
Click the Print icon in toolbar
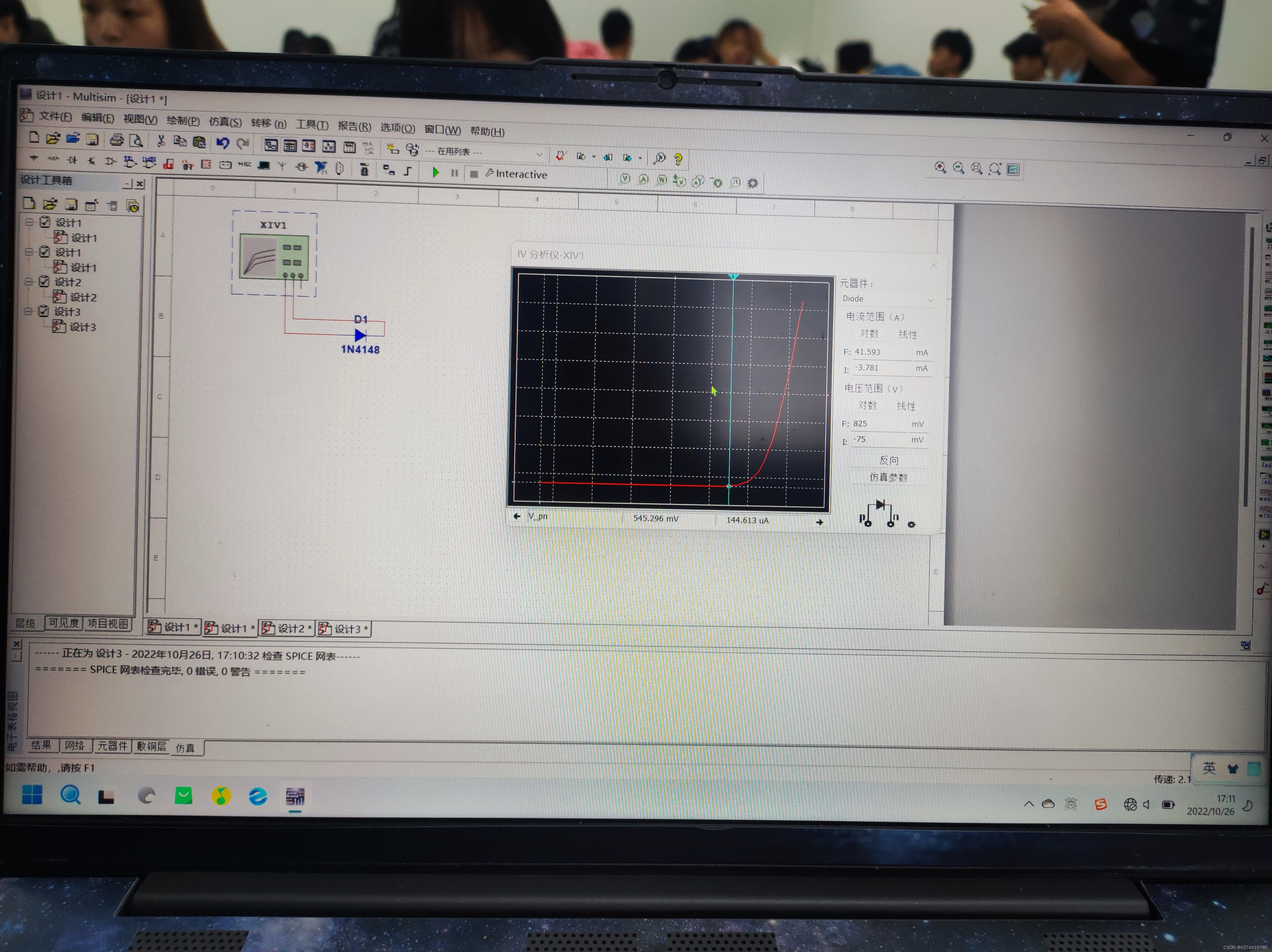117,140
